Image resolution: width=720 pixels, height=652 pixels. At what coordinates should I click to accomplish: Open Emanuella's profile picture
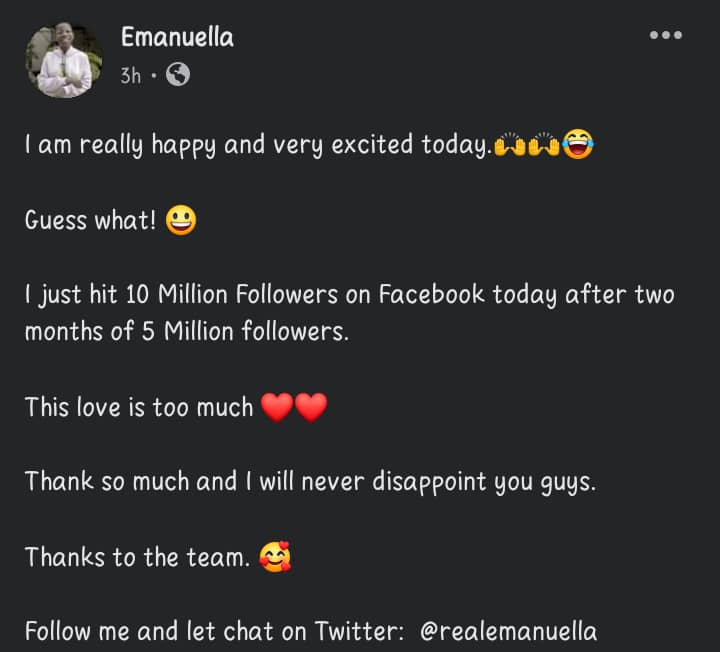pos(64,59)
